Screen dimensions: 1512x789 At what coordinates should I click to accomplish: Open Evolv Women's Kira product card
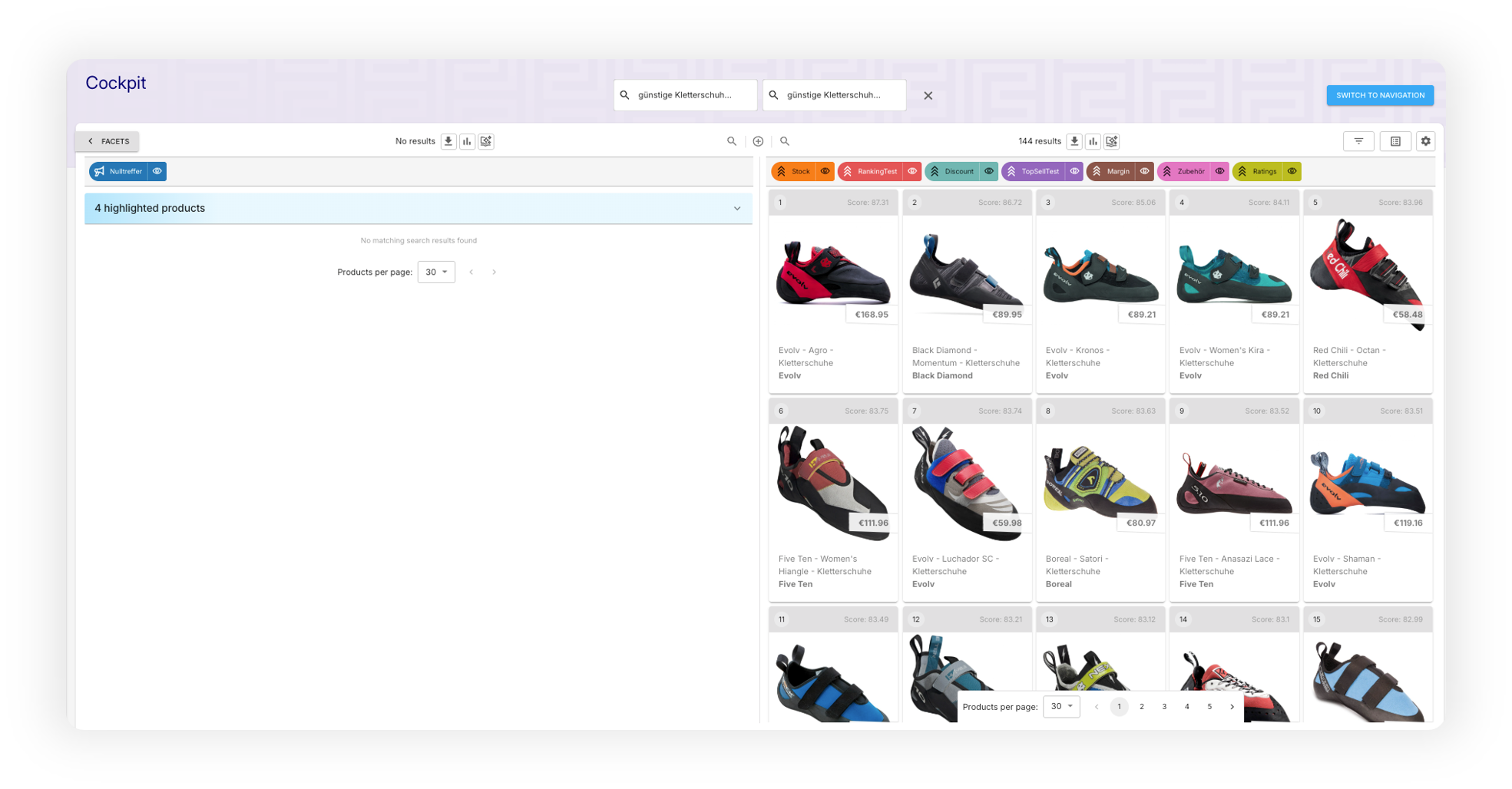(x=1234, y=292)
